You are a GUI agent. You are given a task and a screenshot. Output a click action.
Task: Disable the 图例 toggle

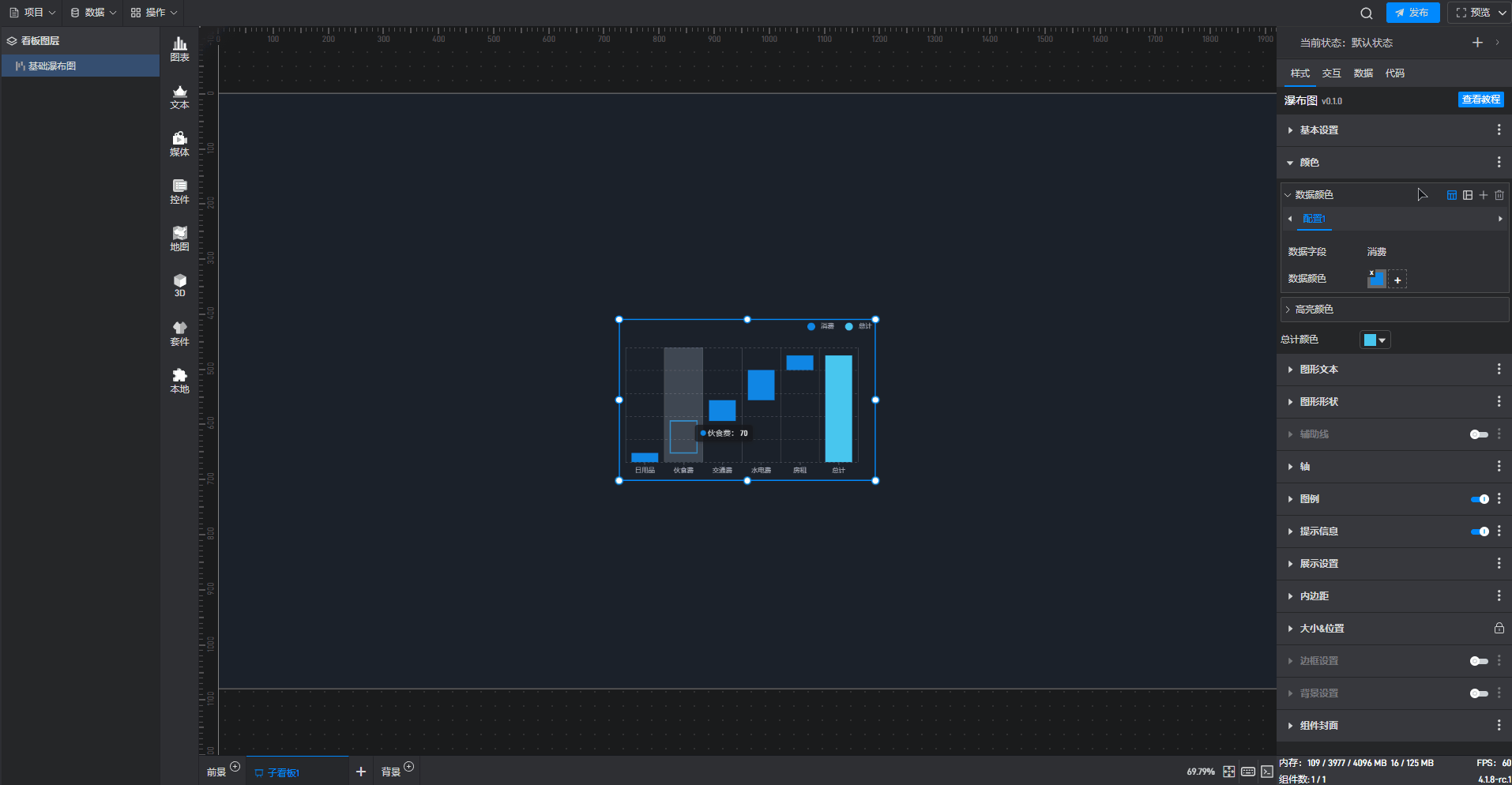click(x=1479, y=499)
